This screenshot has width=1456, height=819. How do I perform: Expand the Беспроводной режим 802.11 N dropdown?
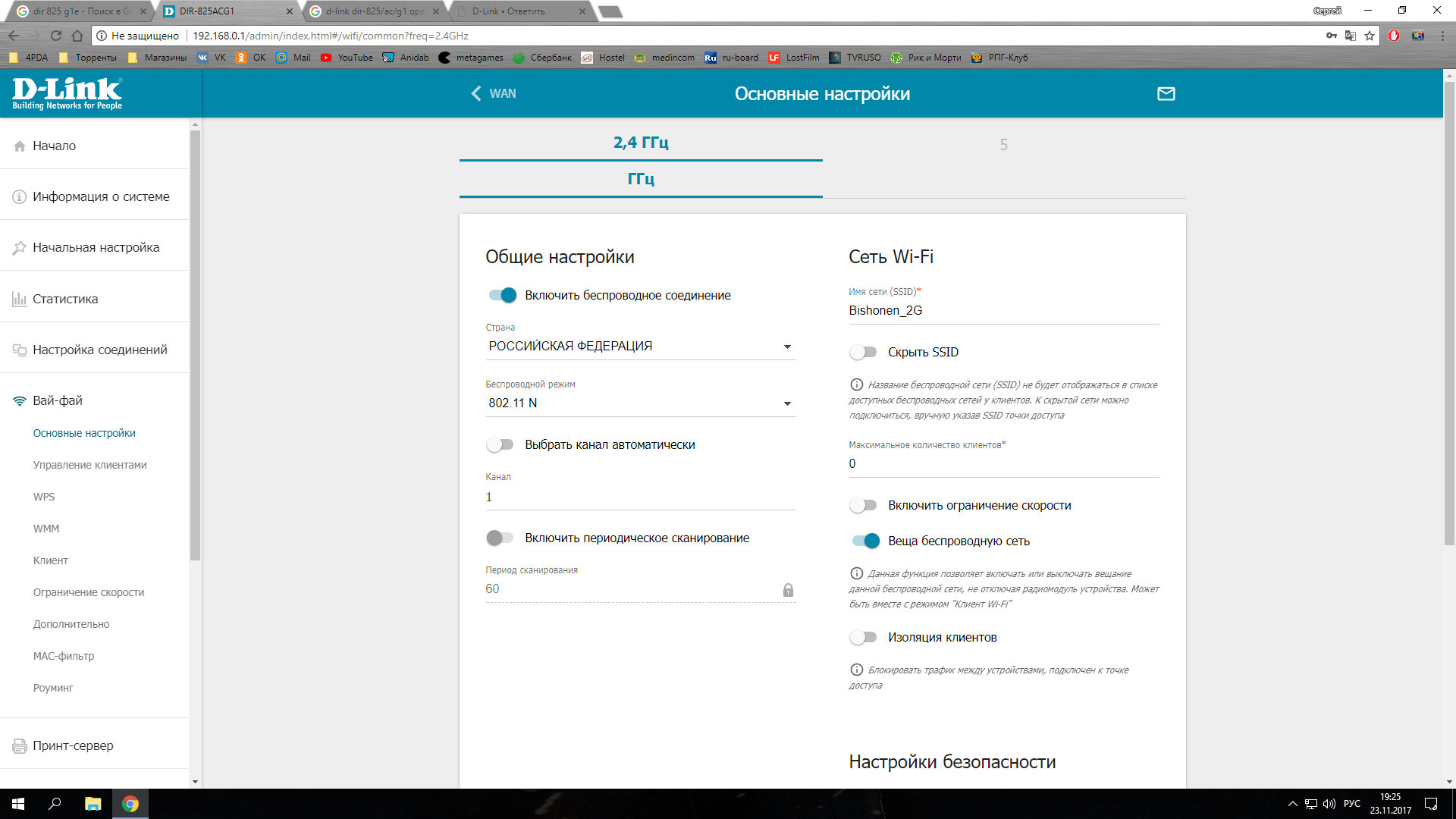[x=640, y=403]
